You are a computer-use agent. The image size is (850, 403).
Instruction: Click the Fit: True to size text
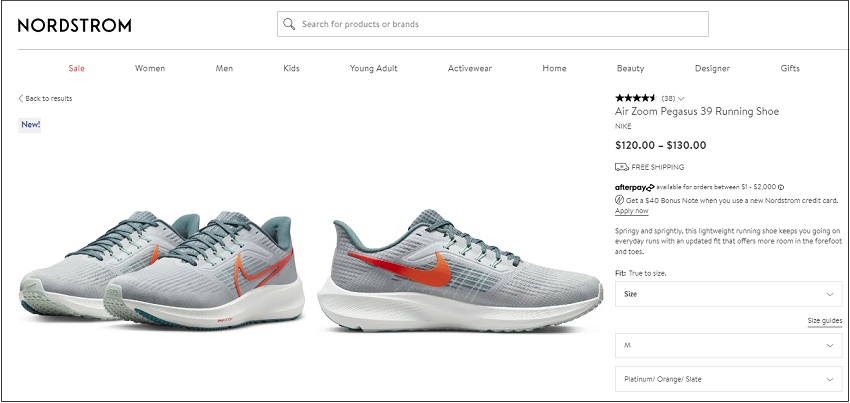click(x=641, y=273)
